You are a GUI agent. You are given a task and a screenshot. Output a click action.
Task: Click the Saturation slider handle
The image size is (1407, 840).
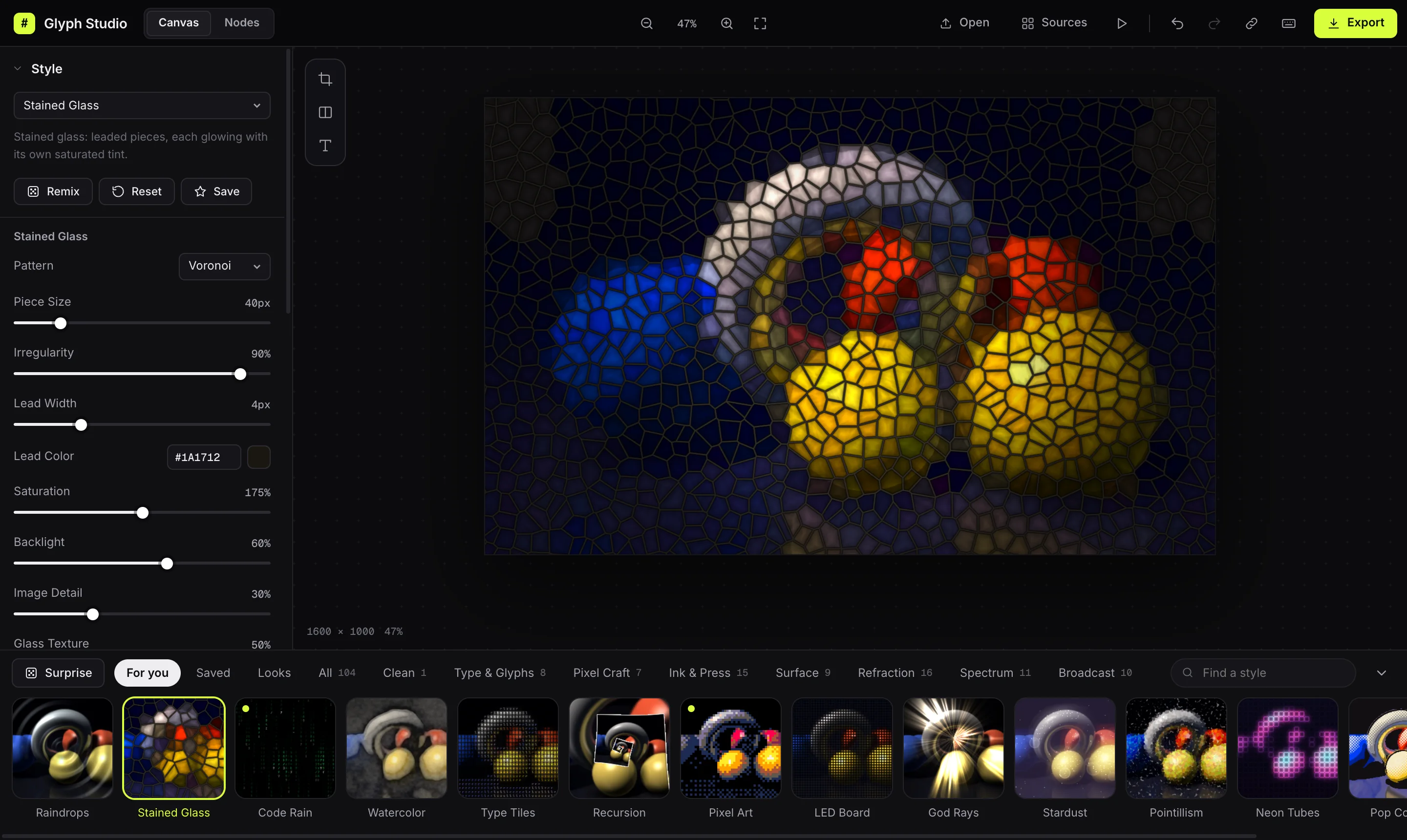click(142, 513)
